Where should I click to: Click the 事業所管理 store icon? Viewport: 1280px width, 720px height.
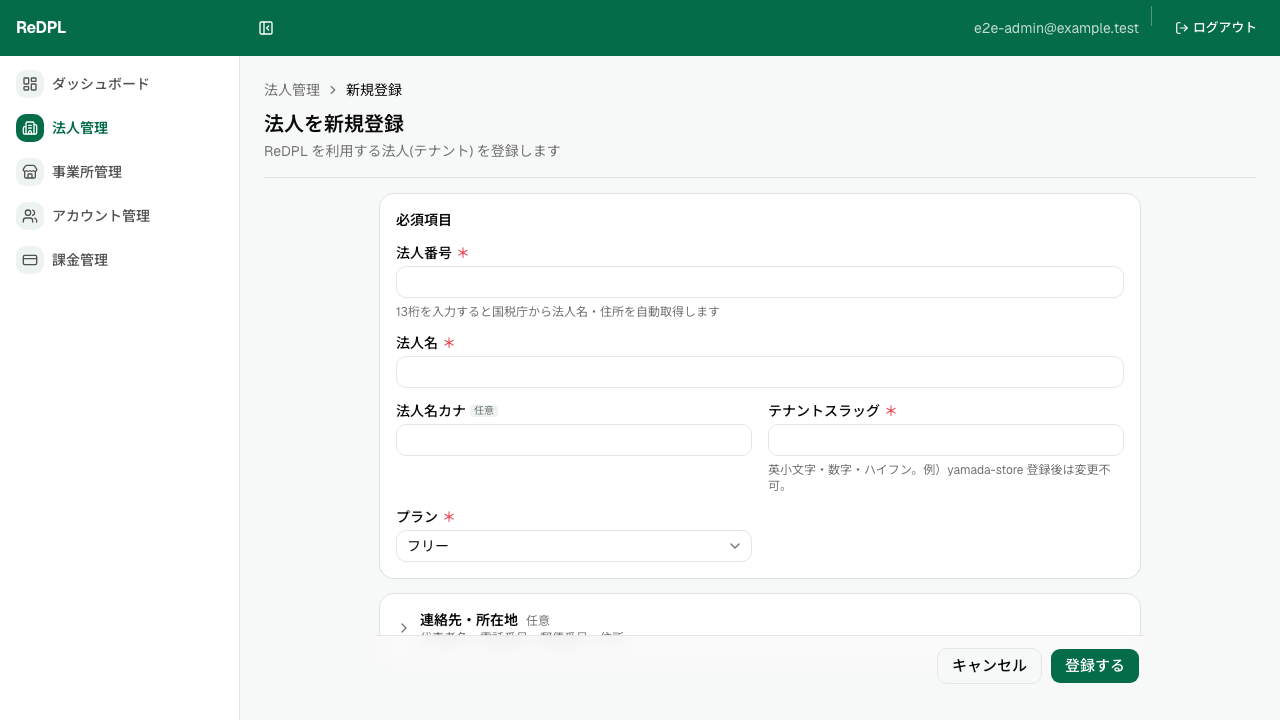[30, 172]
